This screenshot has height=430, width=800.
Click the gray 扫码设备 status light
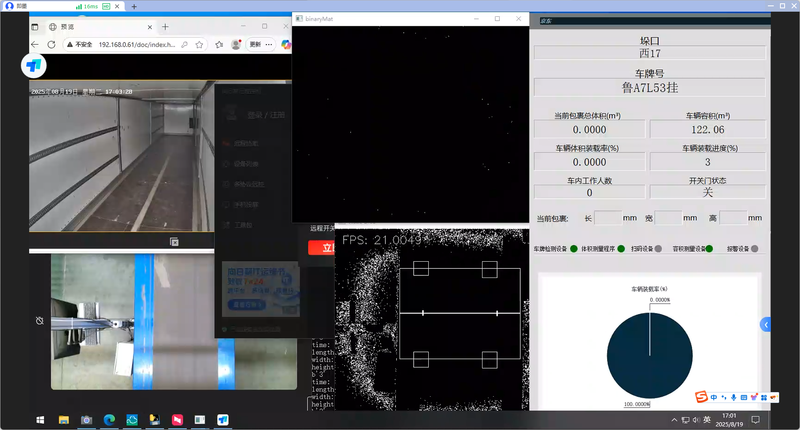(658, 249)
